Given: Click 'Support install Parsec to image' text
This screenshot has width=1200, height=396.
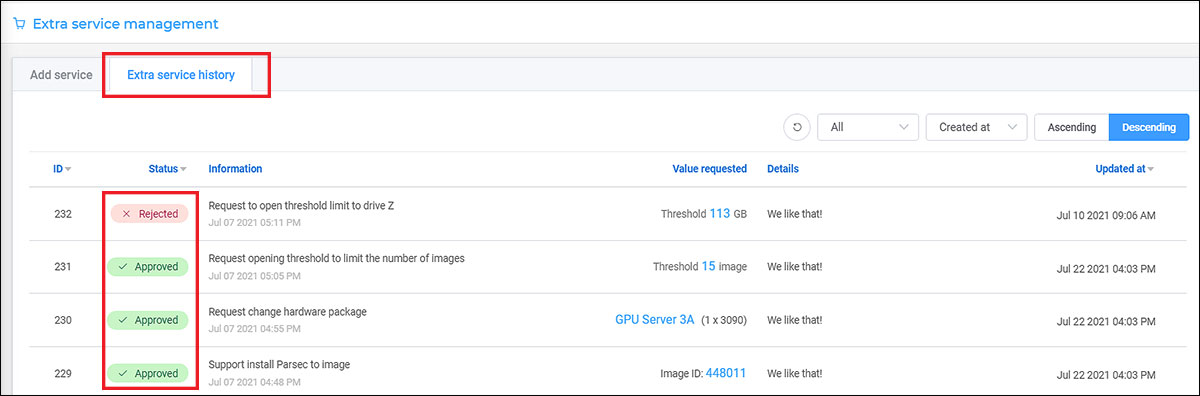Looking at the screenshot, I should coord(279,364).
